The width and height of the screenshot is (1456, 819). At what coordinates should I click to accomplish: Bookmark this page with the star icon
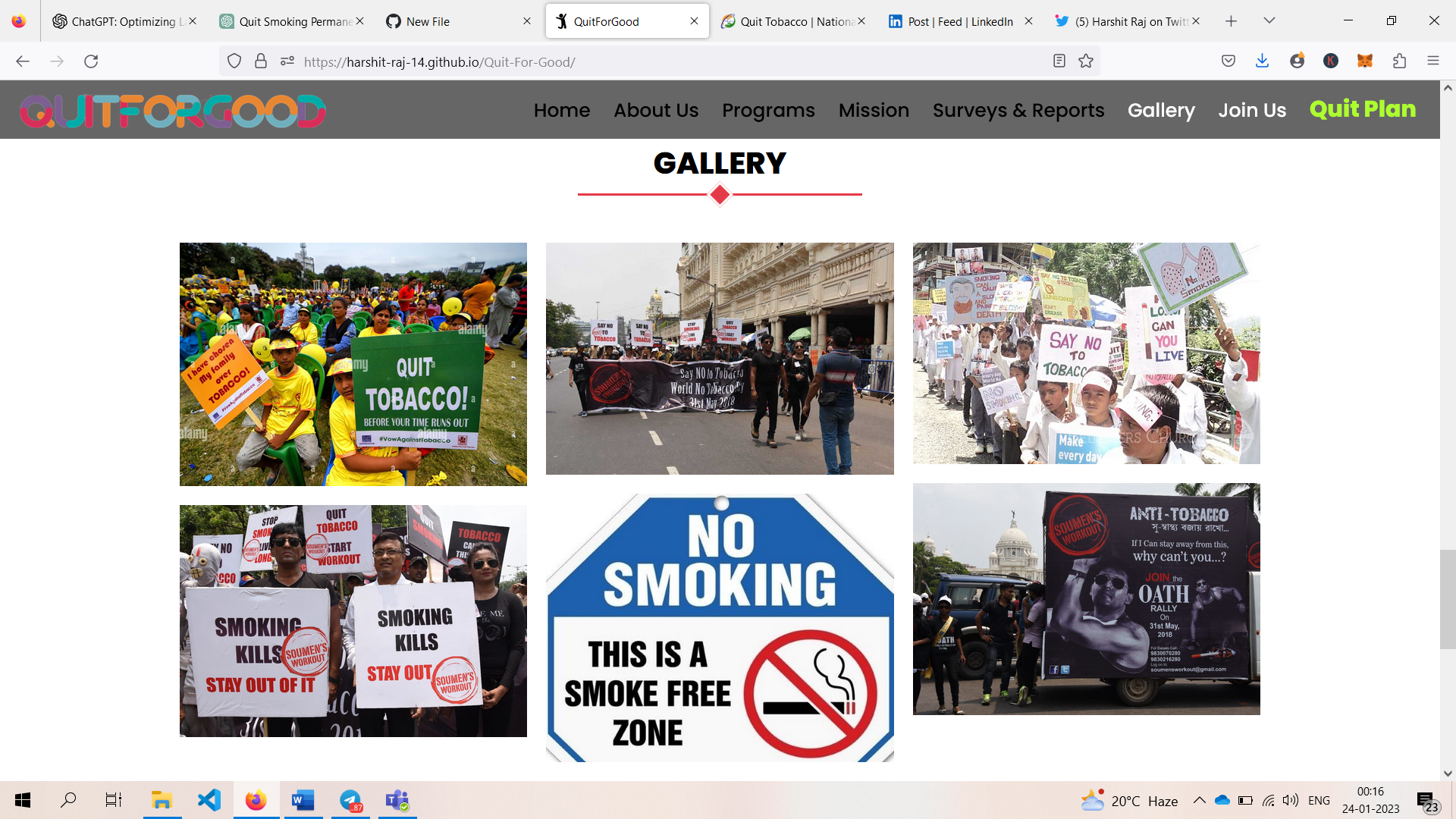[1086, 61]
